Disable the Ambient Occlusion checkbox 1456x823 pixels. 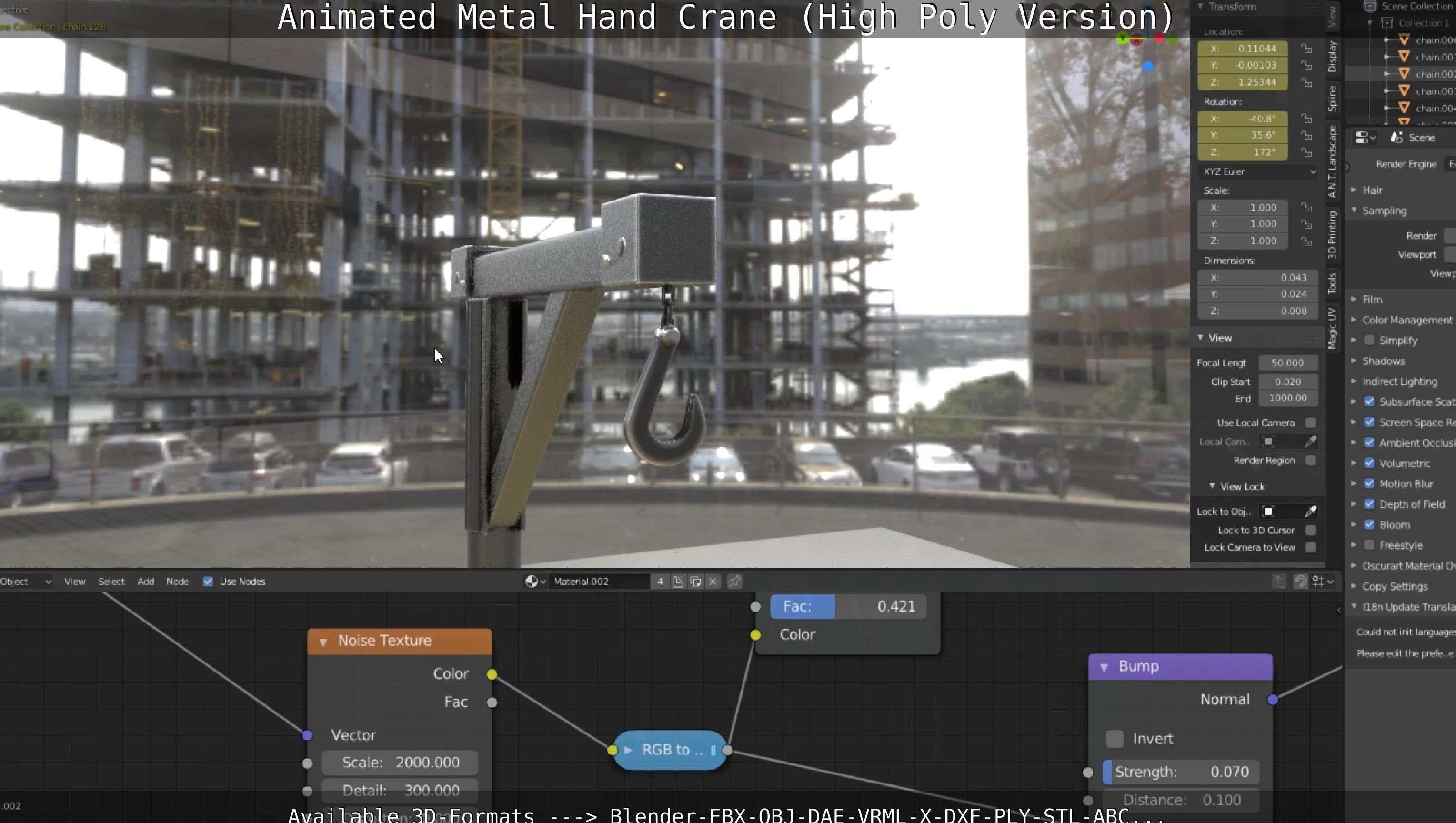point(1369,442)
